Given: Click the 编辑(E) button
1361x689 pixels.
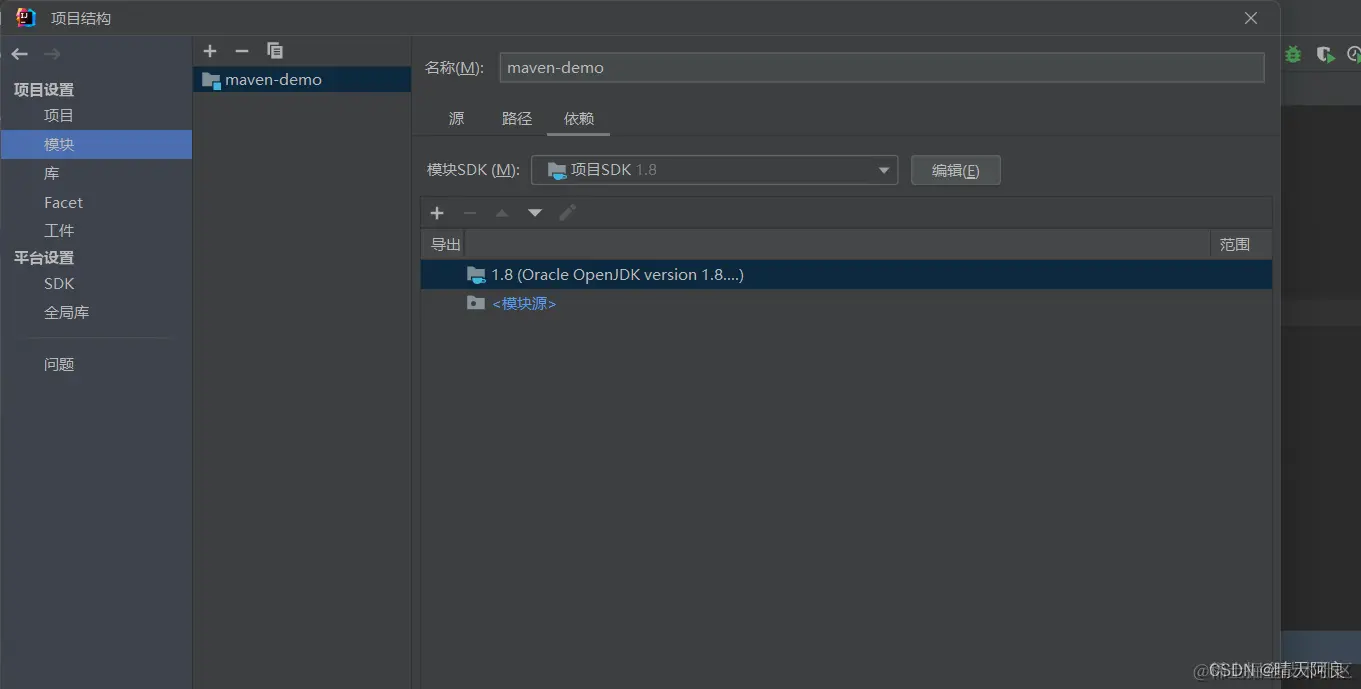Looking at the screenshot, I should pyautogui.click(x=955, y=170).
